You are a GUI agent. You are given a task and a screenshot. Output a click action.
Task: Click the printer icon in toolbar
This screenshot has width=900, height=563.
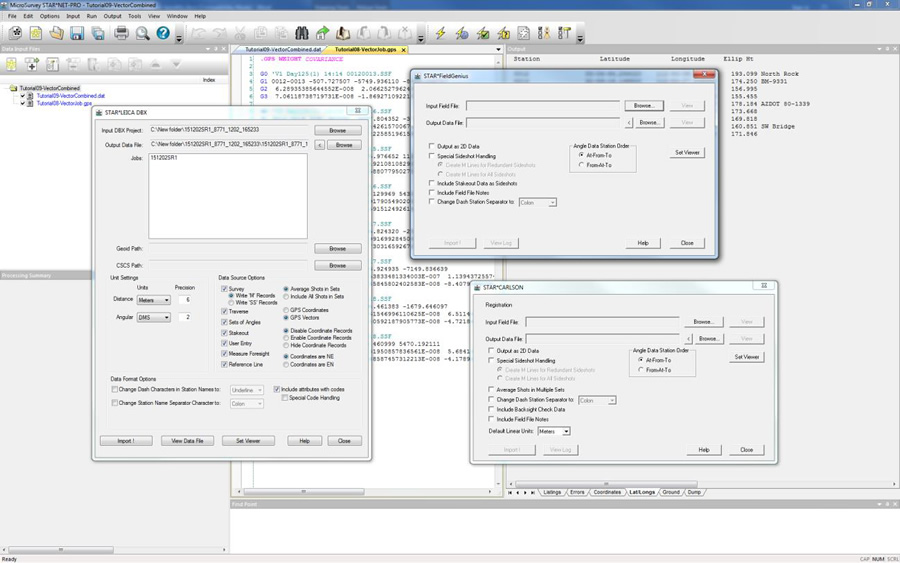[121, 33]
